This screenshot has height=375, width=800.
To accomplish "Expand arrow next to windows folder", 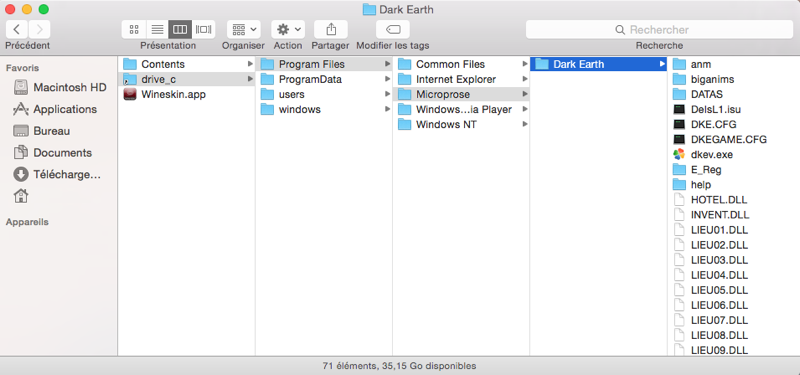I will coord(387,109).
